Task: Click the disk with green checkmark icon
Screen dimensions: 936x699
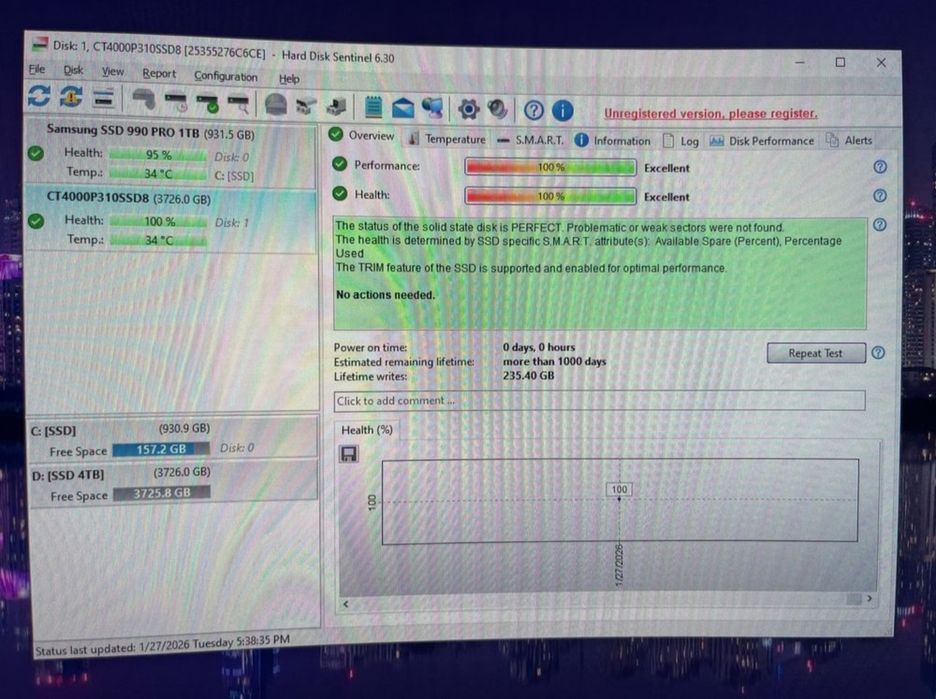Action: coord(208,103)
